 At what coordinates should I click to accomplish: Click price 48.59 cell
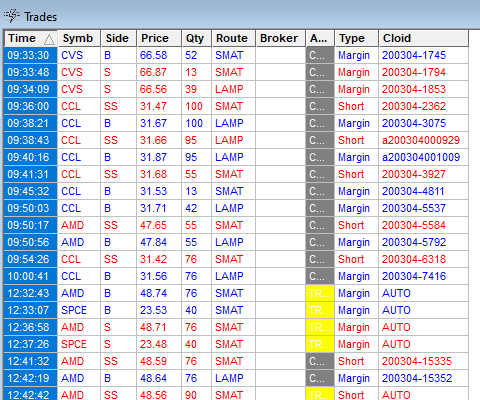[x=153, y=361]
